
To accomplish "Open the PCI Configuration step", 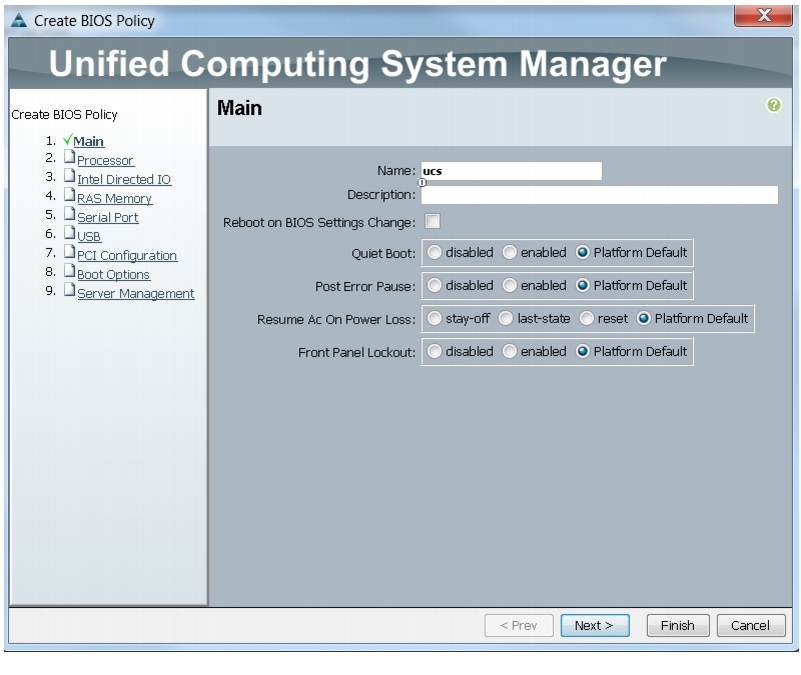I will tap(127, 255).
